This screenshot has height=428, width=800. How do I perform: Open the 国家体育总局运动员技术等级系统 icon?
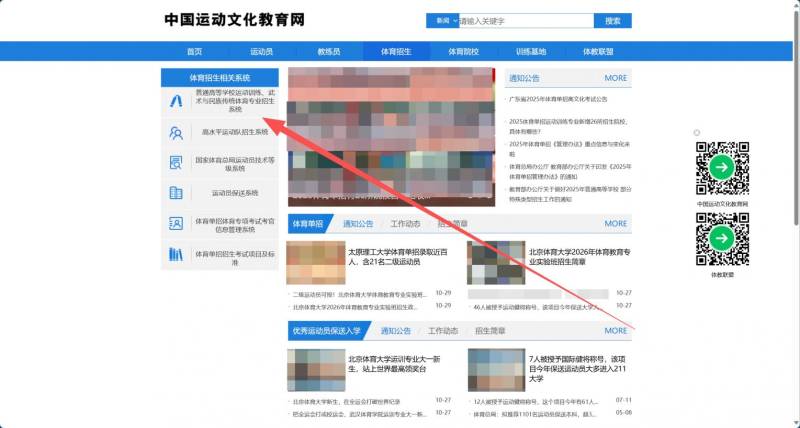pyautogui.click(x=176, y=162)
